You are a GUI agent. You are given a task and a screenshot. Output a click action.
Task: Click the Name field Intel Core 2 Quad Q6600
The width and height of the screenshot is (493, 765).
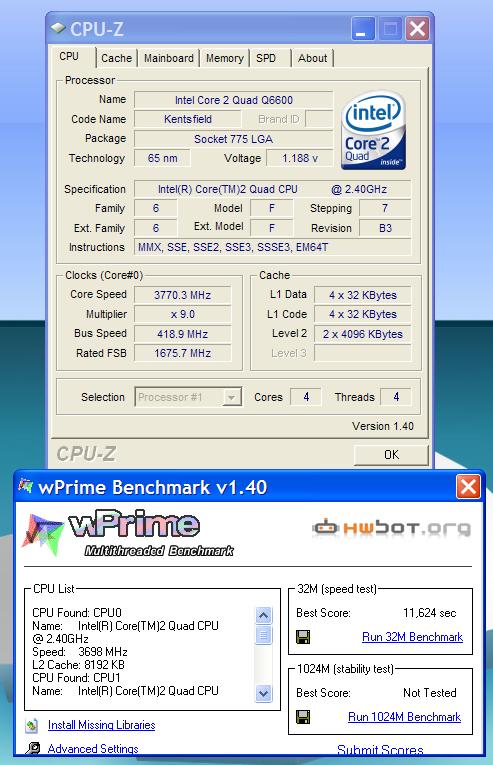(234, 100)
